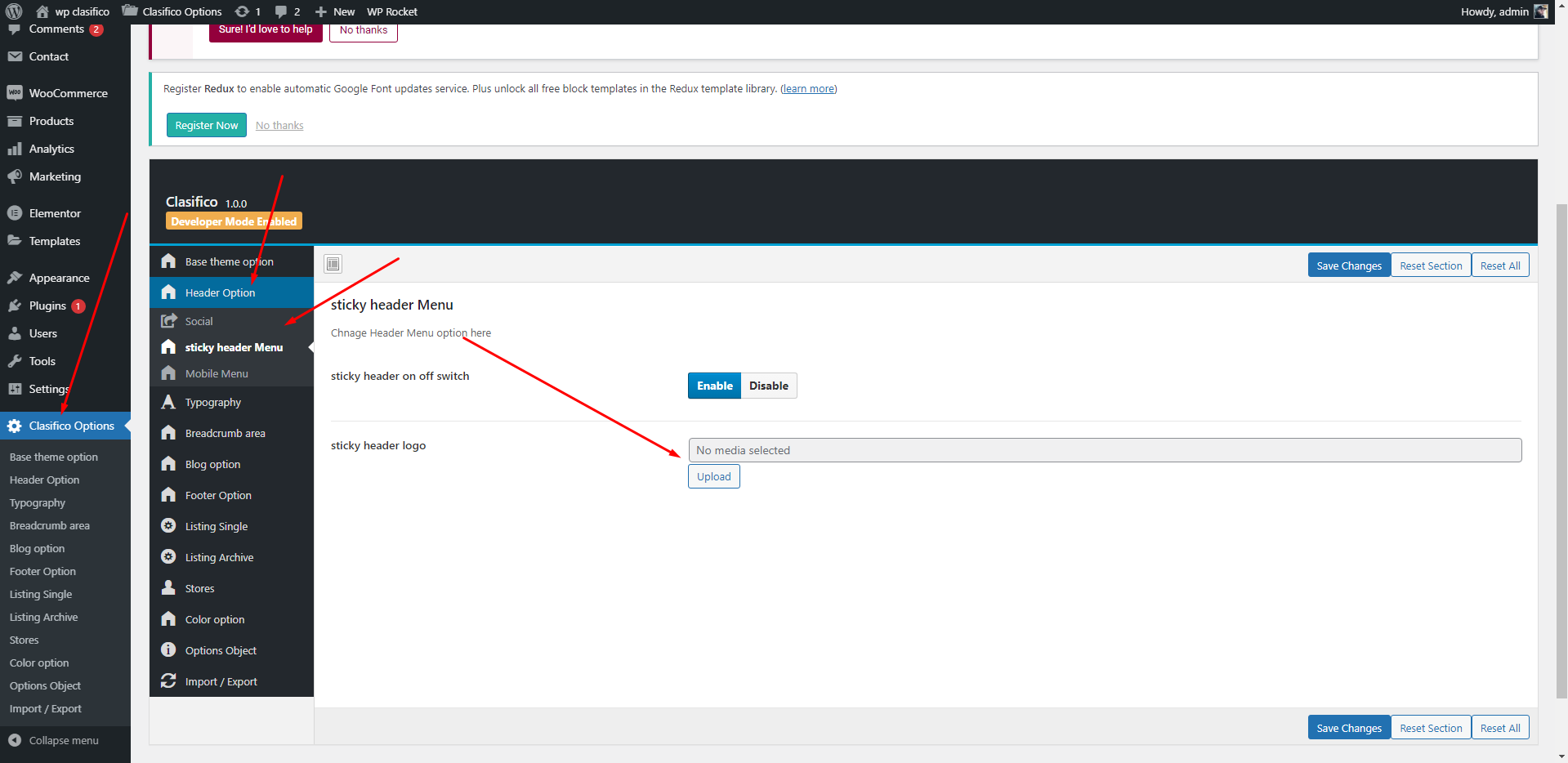
Task: Click the Social share icon
Action: click(x=168, y=321)
